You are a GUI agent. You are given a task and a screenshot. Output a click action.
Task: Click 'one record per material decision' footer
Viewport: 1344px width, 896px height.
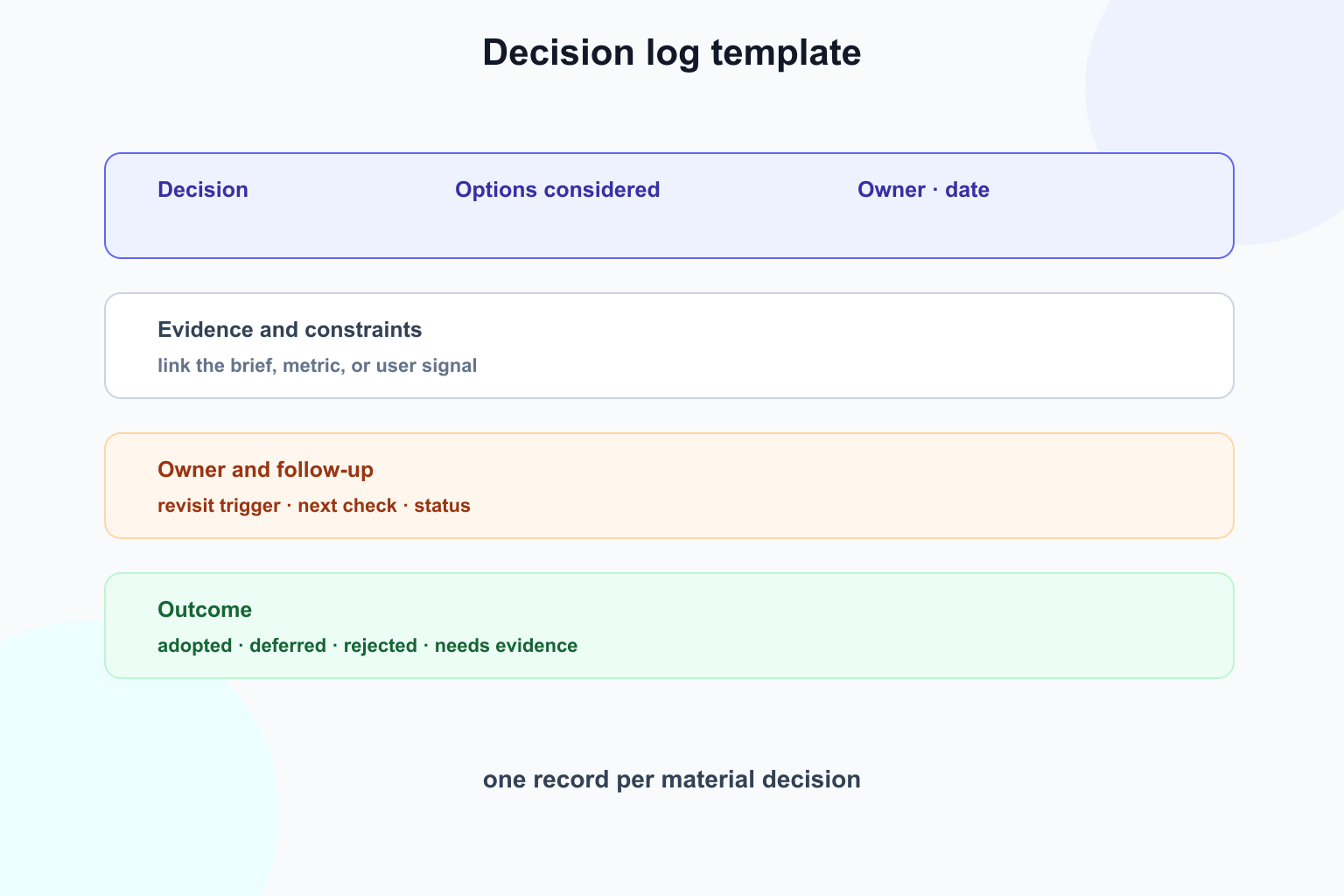672,780
